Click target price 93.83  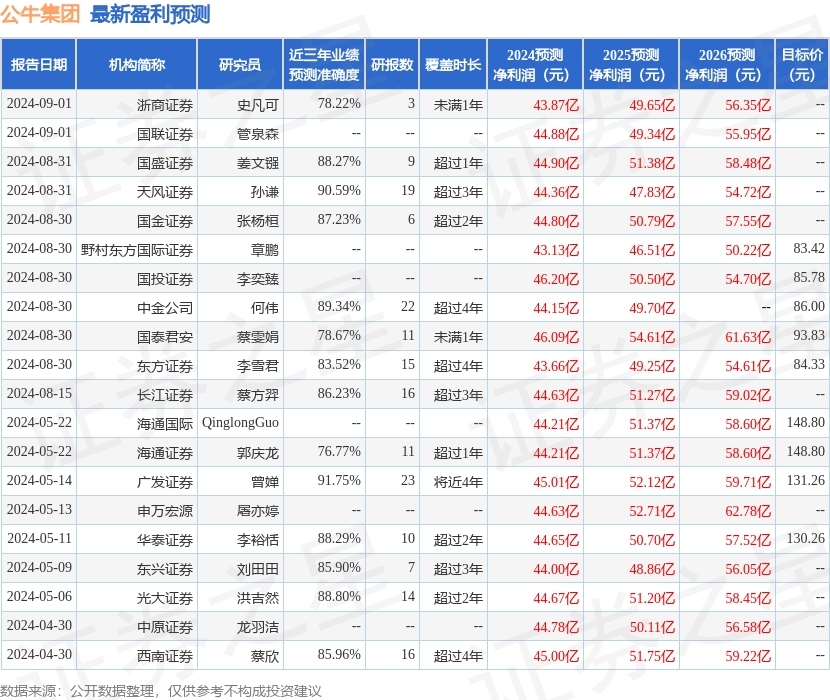tap(809, 335)
